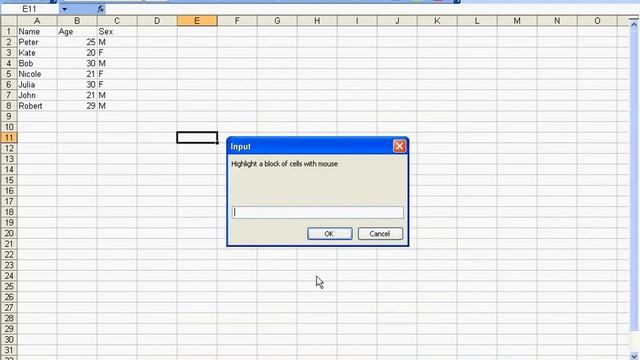This screenshot has width=640, height=360.
Task: Cancel the Input dialog
Action: (380, 233)
